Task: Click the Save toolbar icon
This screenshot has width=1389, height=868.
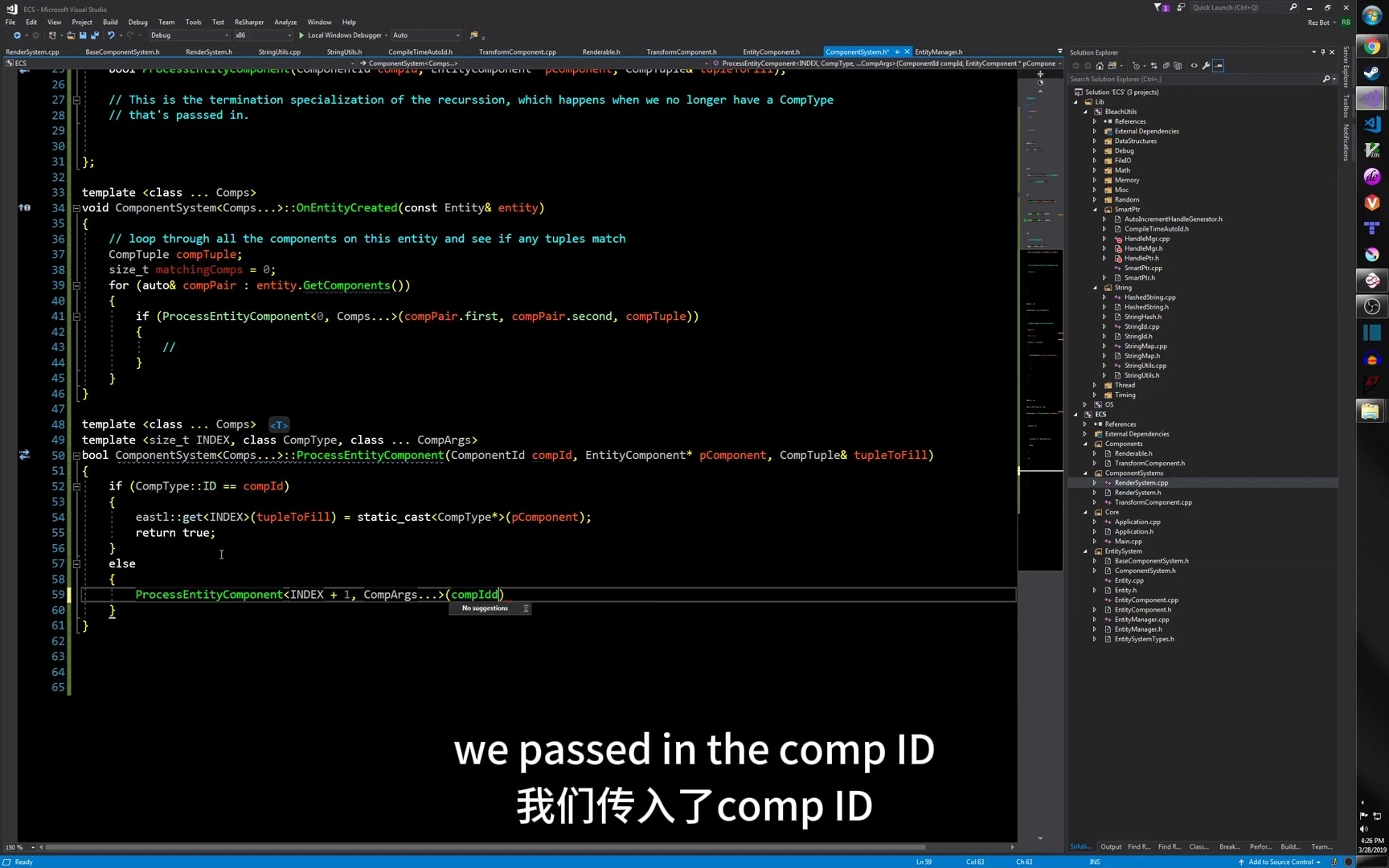Action: coord(83,35)
